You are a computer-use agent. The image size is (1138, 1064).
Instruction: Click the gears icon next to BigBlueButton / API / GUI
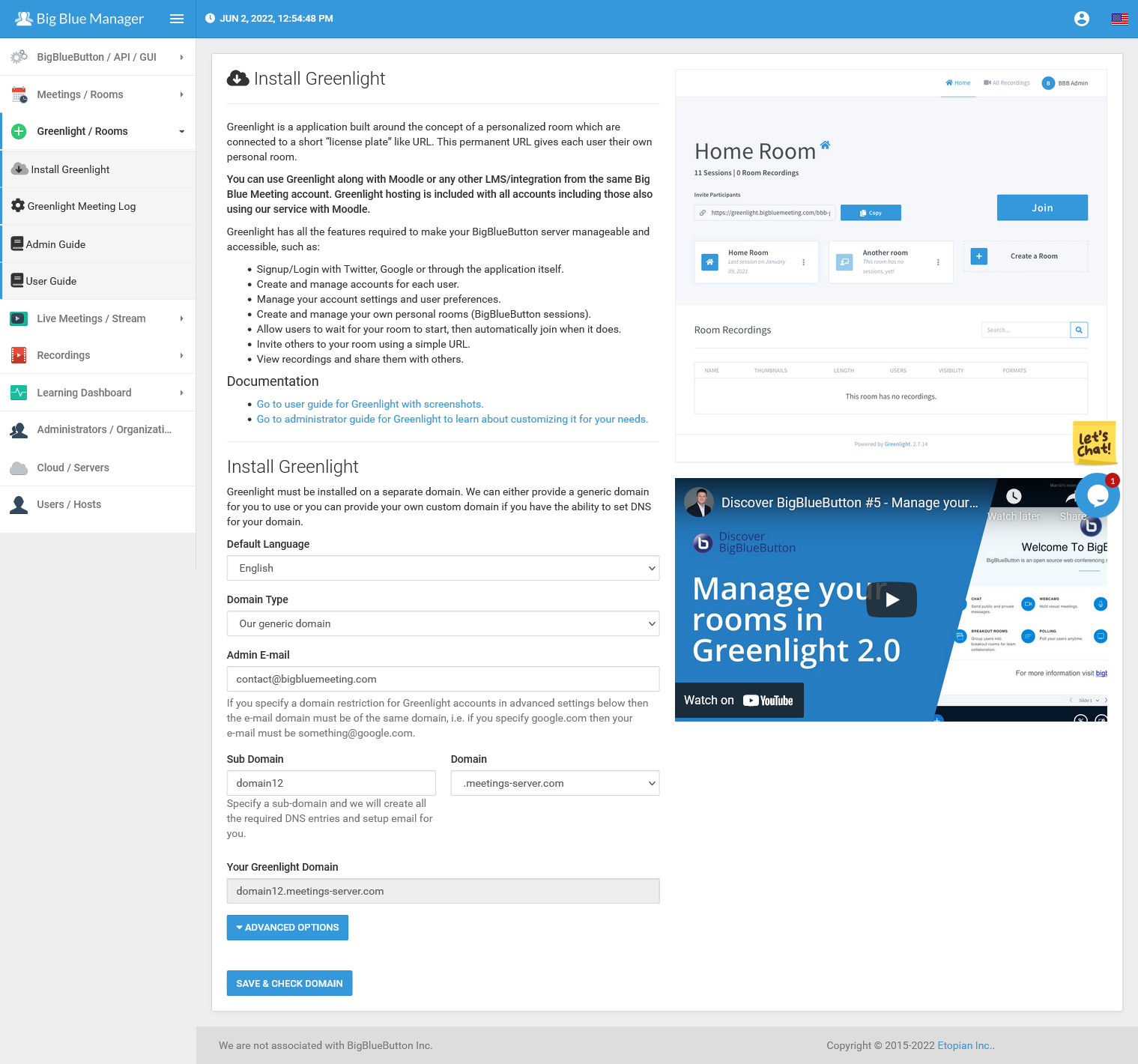tap(19, 57)
